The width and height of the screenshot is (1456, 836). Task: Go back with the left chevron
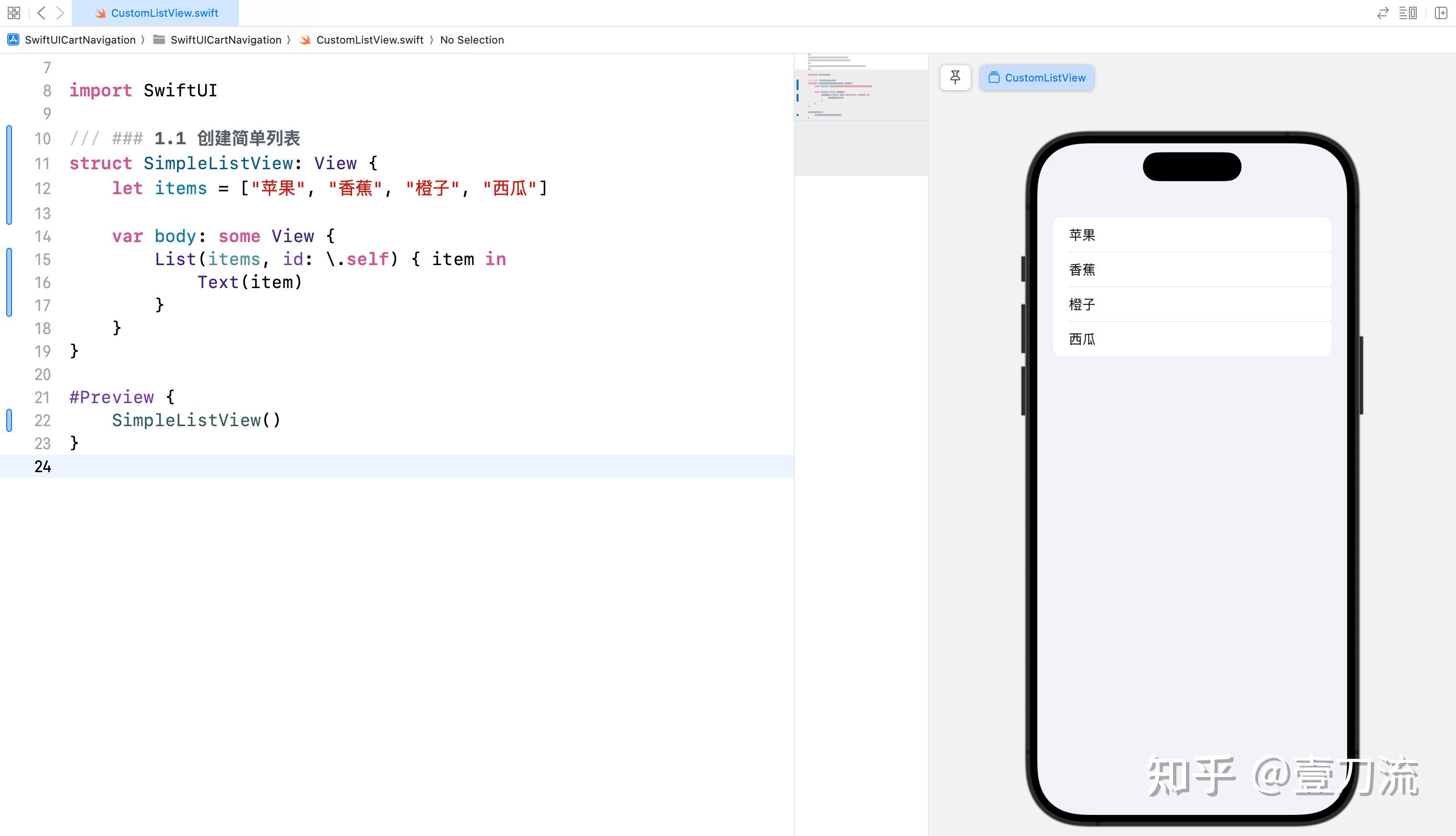pyautogui.click(x=41, y=12)
